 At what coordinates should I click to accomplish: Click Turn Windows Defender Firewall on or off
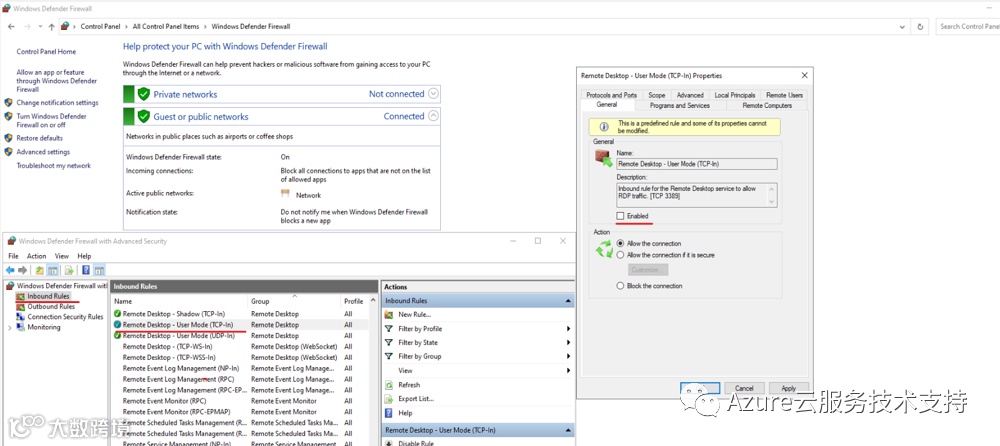click(52, 121)
